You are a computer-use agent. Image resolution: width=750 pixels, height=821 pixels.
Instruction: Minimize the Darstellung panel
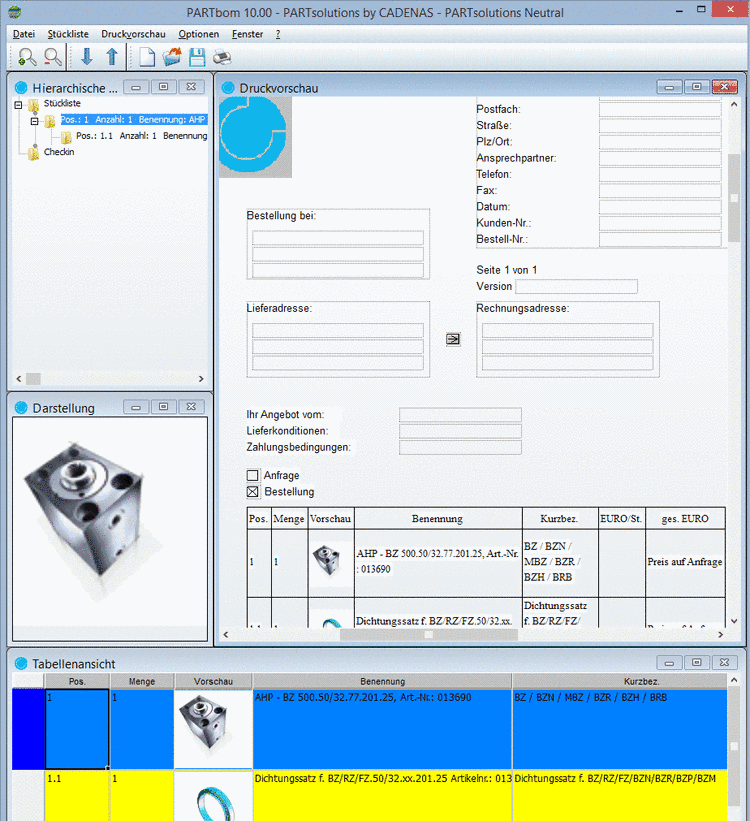pos(136,407)
